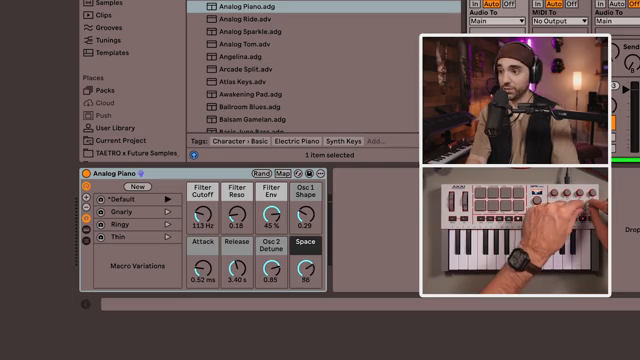Click the camera icon on the Ringy variation

[x=101, y=224]
